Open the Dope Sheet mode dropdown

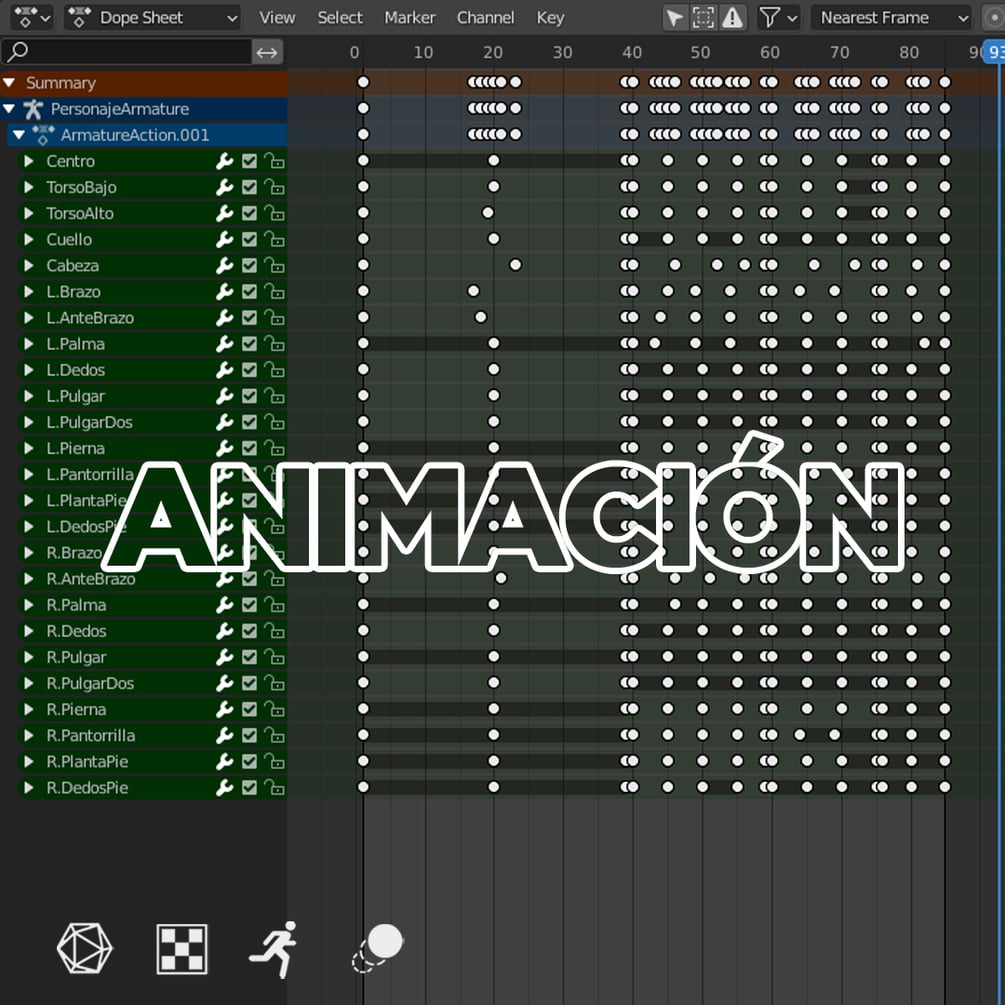153,18
